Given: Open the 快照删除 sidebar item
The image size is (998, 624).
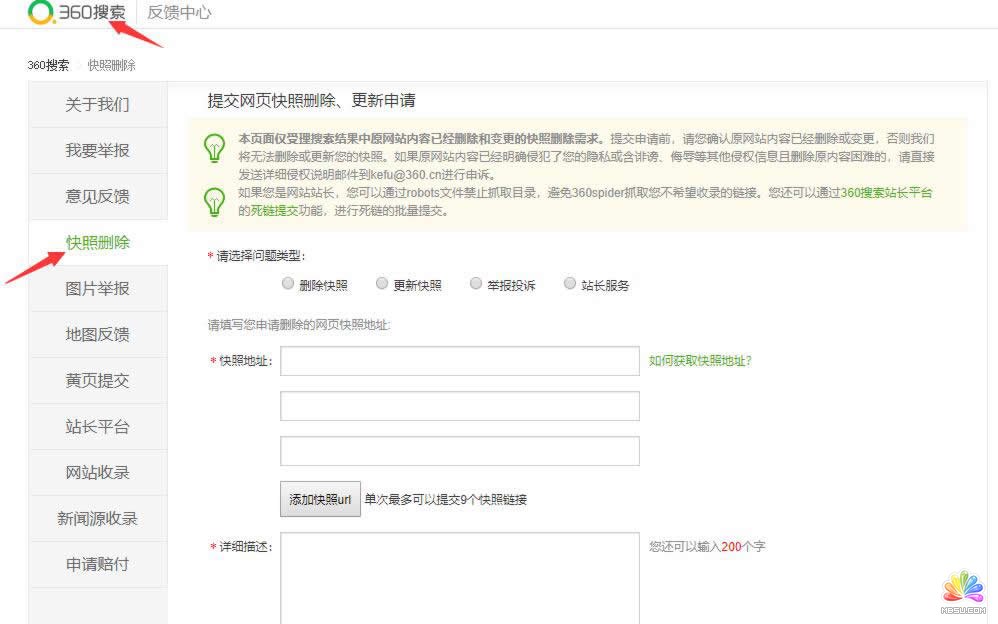Looking at the screenshot, I should 97,242.
